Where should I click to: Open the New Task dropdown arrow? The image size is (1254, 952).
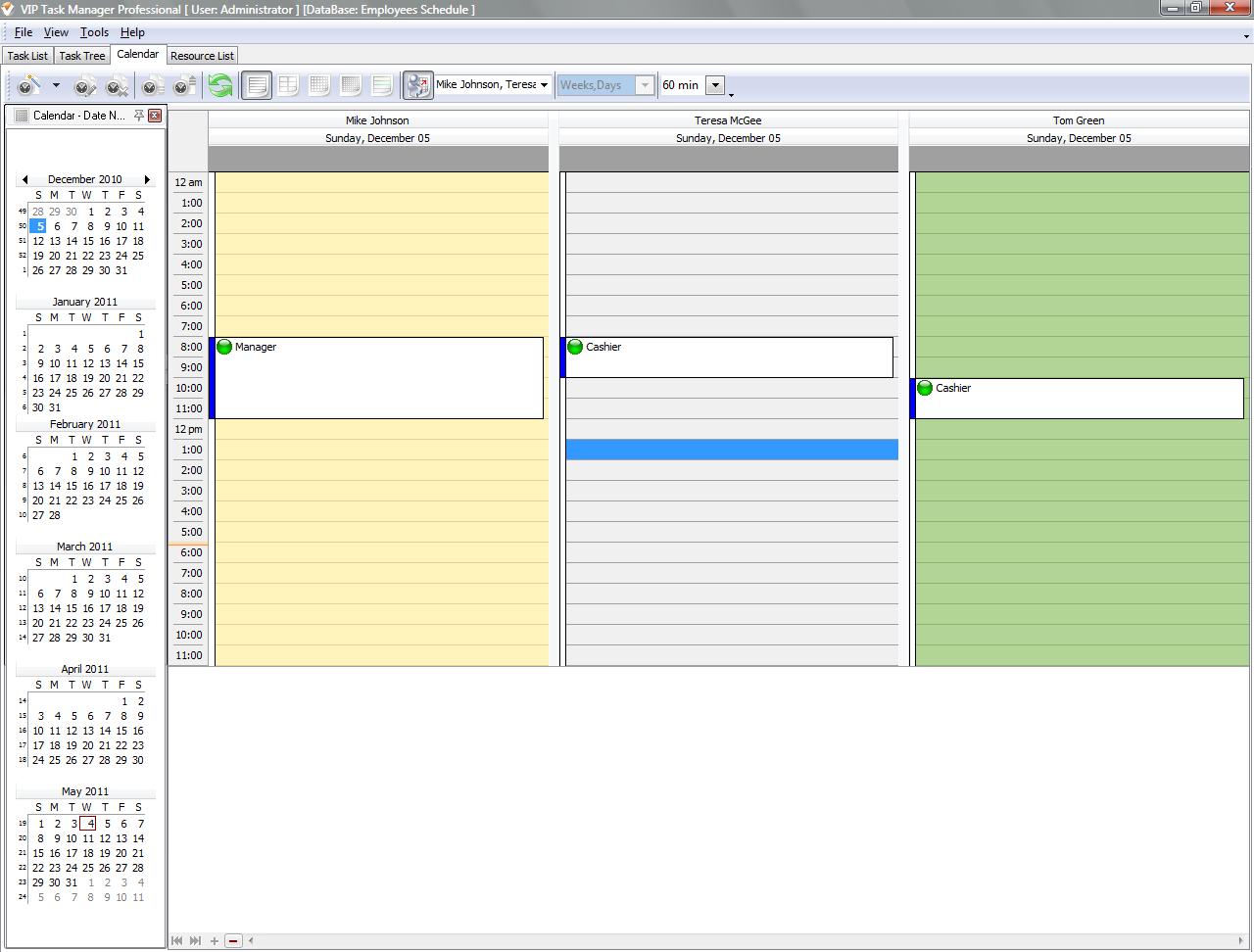pos(56,85)
